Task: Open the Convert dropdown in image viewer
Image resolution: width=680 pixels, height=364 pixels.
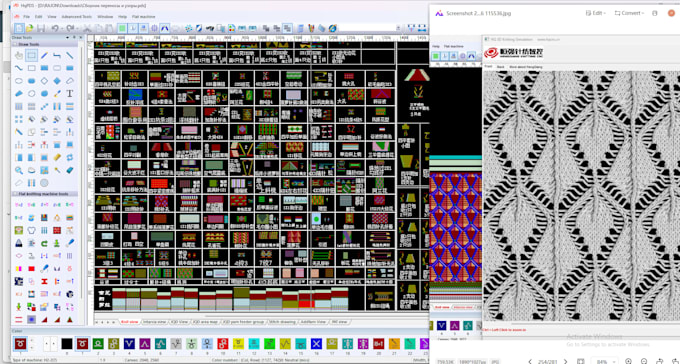Action: 630,13
